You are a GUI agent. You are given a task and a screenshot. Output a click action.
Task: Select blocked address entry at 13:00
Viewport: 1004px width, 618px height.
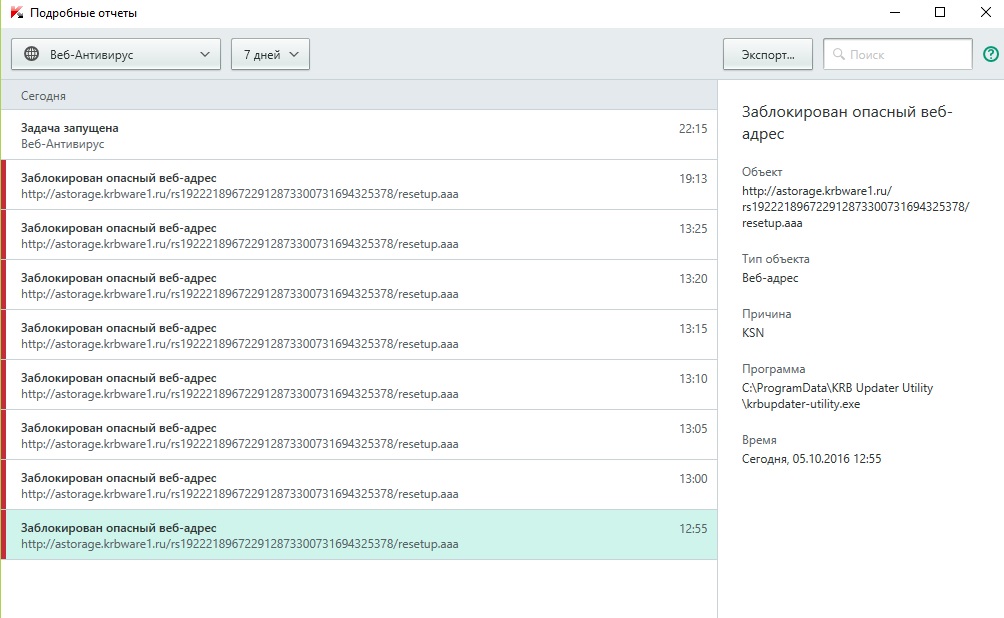point(360,485)
